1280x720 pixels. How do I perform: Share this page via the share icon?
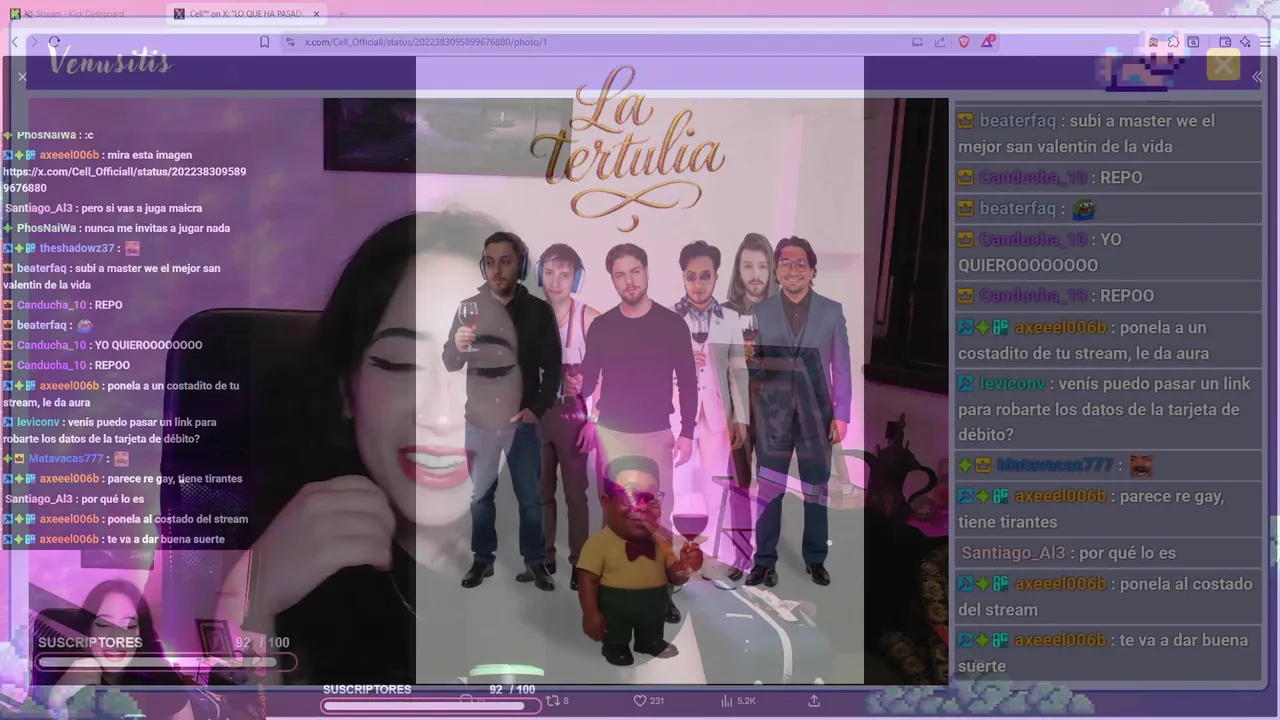tap(940, 42)
